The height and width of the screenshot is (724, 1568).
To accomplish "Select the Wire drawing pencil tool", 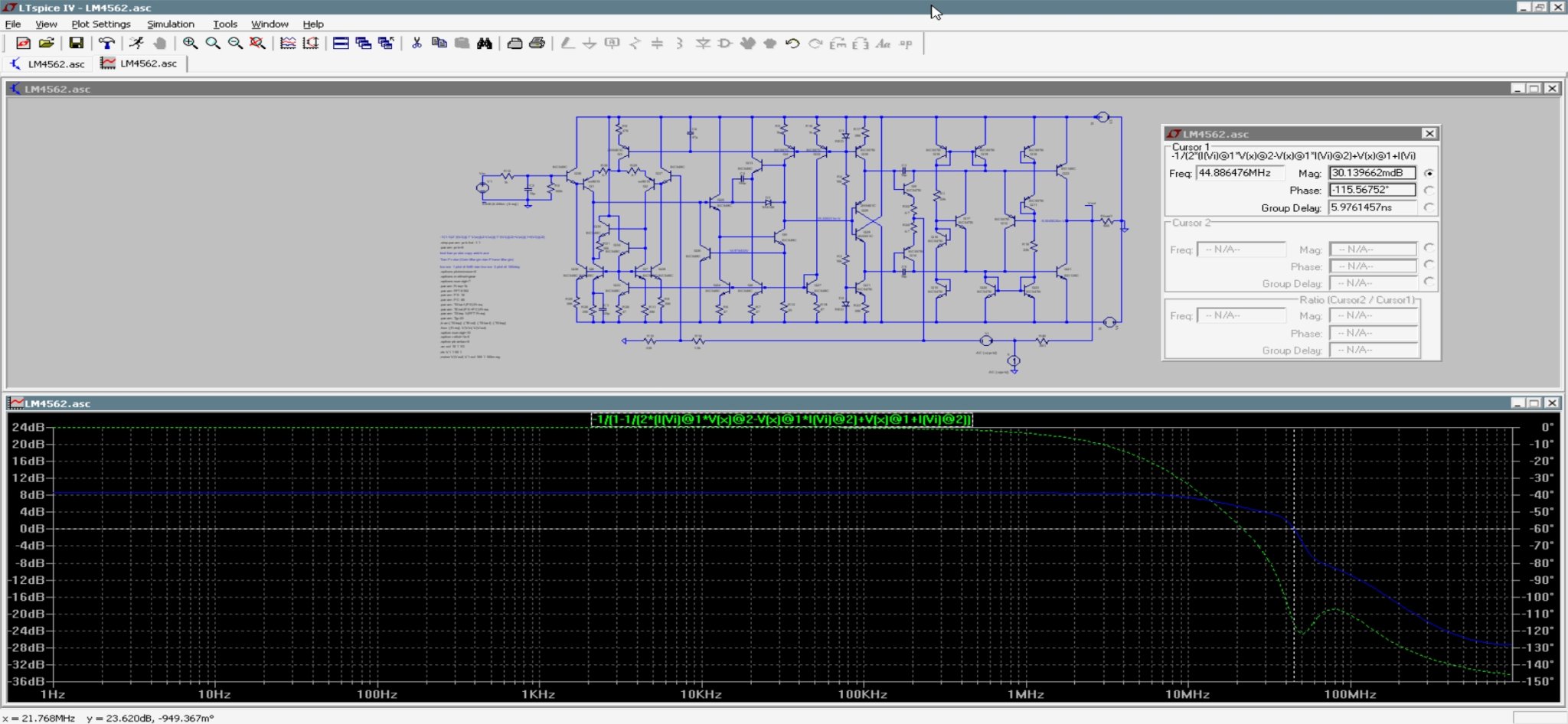I will tap(567, 43).
